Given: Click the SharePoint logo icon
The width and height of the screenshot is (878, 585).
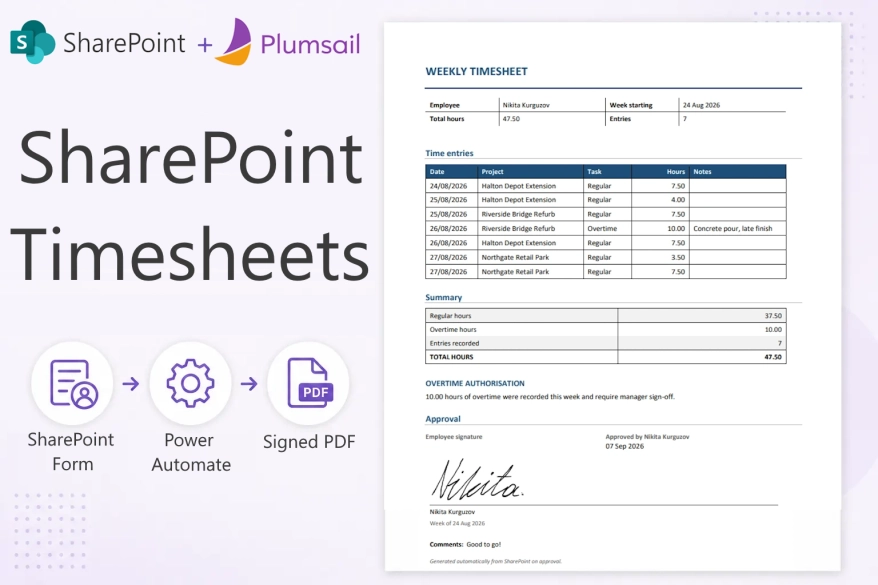Looking at the screenshot, I should click(x=32, y=42).
